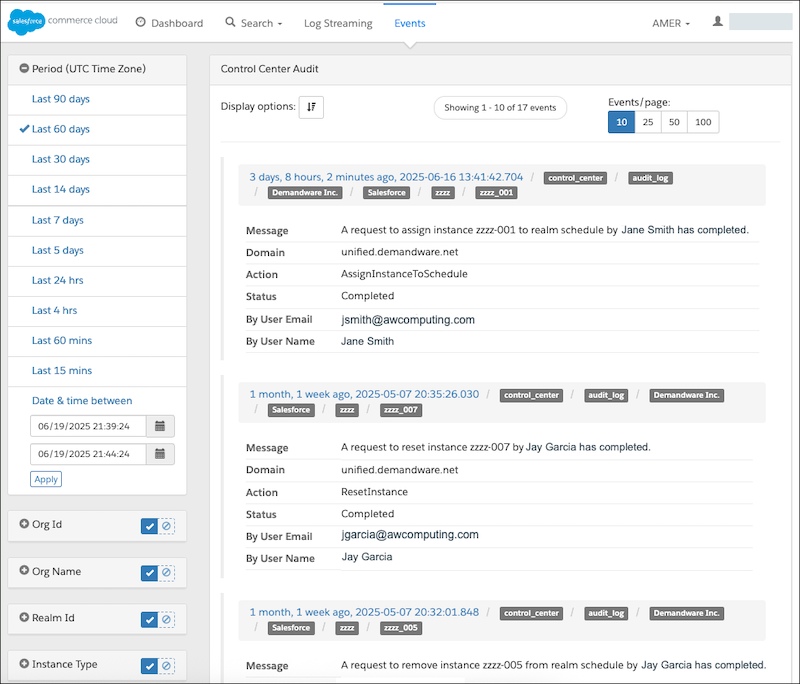Image resolution: width=800 pixels, height=684 pixels.
Task: Expand the Instance Type filter
Action: pyautogui.click(x=24, y=664)
